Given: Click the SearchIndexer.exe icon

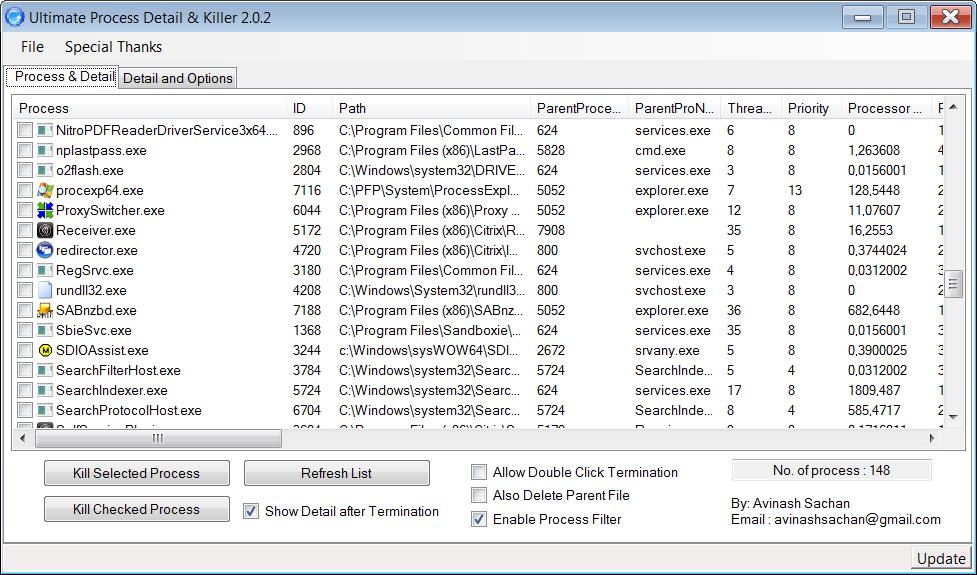Looking at the screenshot, I should tap(45, 390).
